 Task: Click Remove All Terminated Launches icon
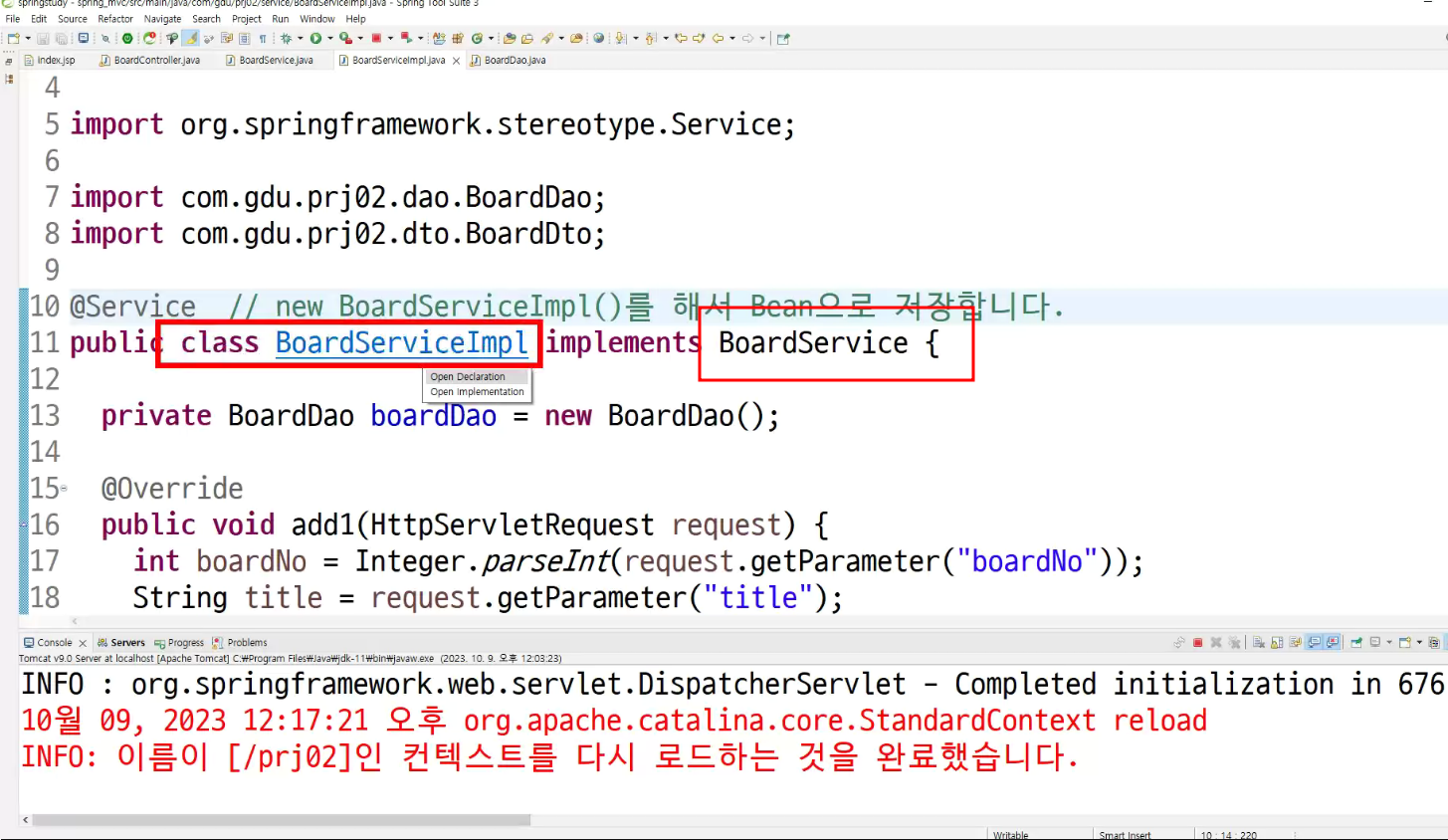(x=1235, y=643)
